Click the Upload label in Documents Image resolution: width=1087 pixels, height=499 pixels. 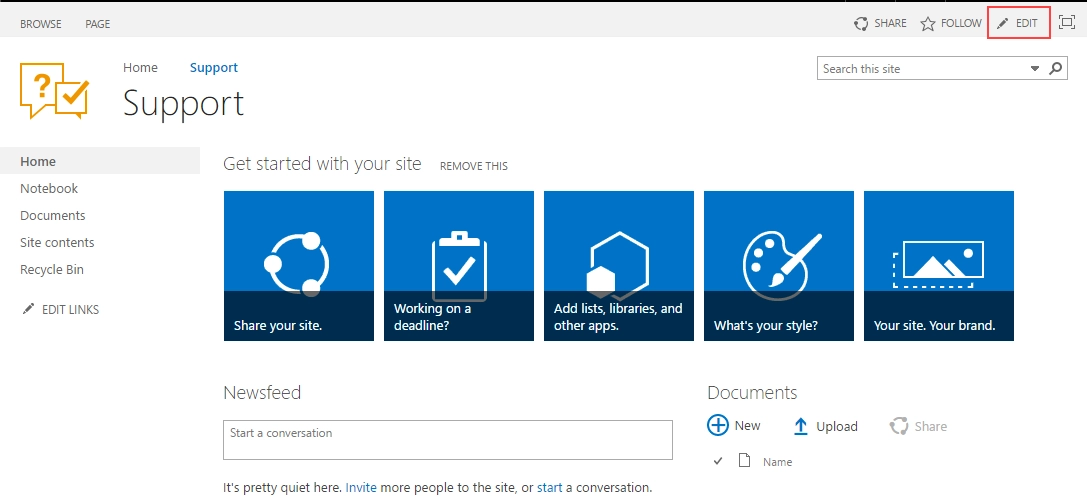coord(837,427)
